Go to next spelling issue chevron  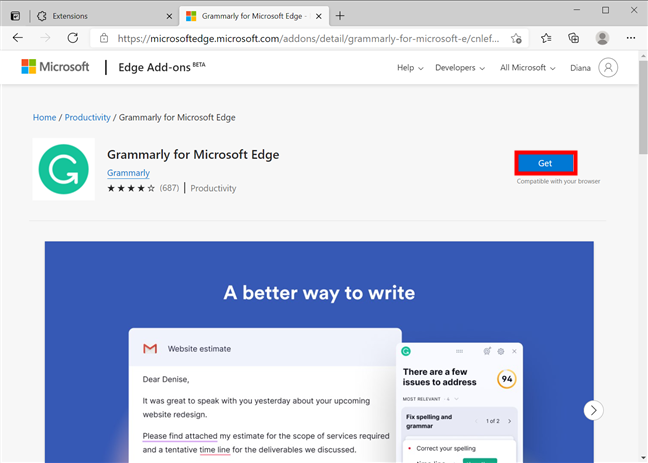point(510,421)
